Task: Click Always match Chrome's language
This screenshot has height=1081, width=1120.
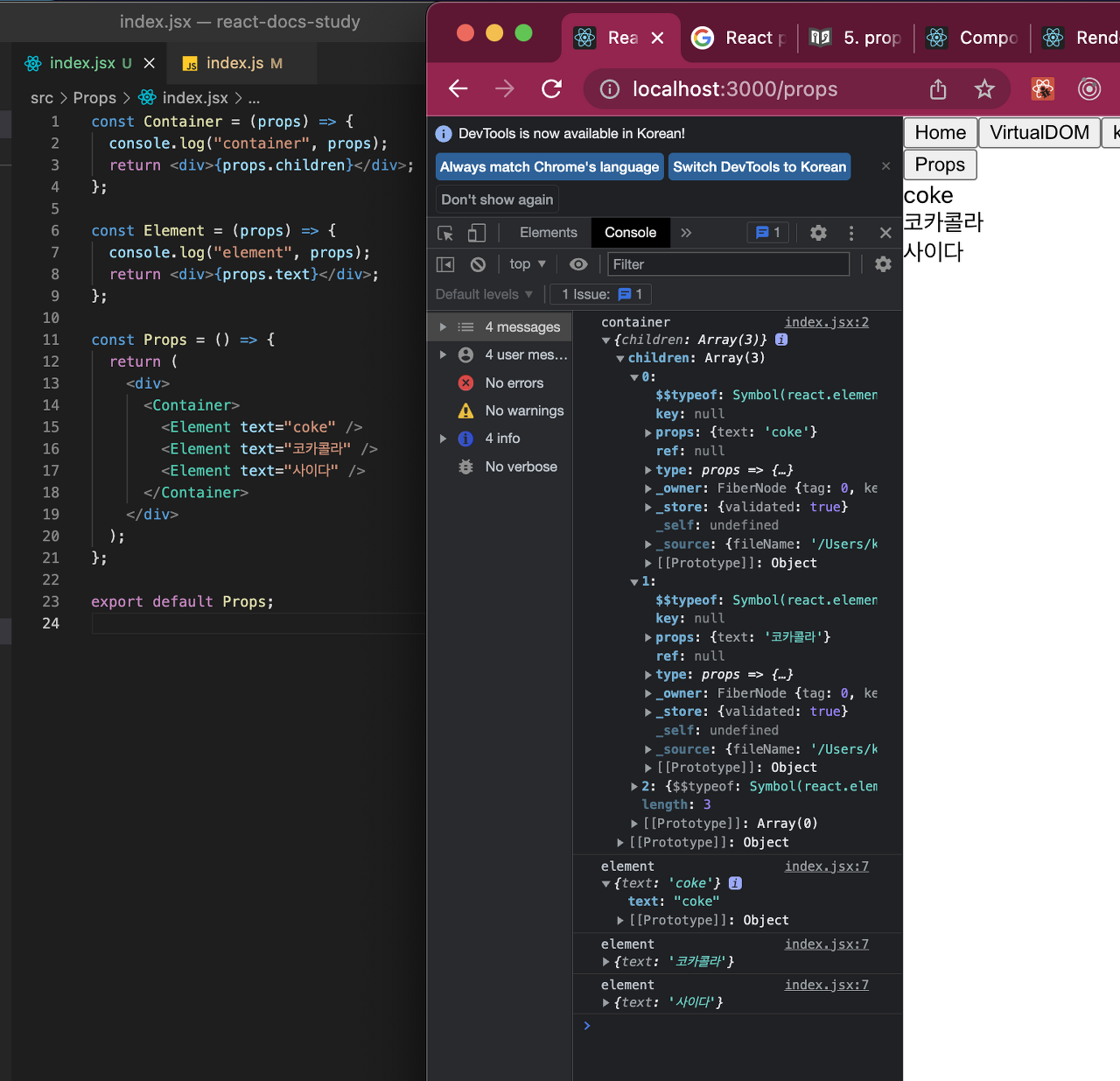Action: tap(549, 166)
